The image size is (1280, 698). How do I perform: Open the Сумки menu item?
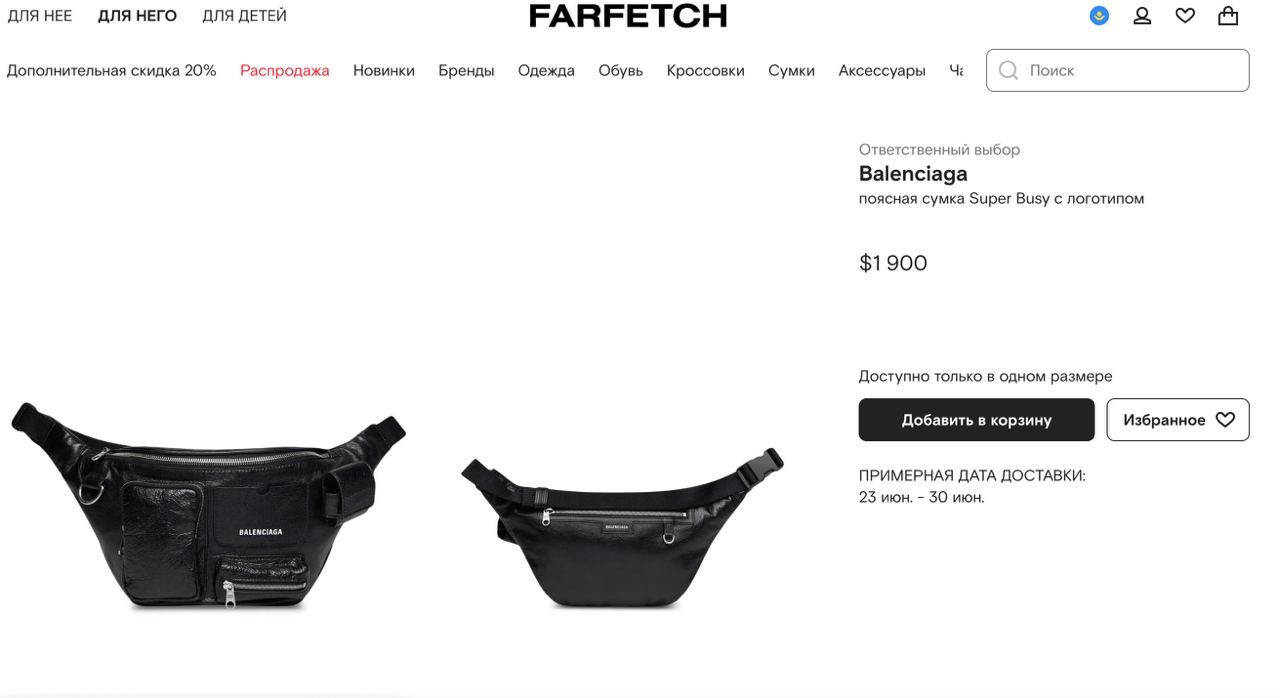click(x=791, y=70)
